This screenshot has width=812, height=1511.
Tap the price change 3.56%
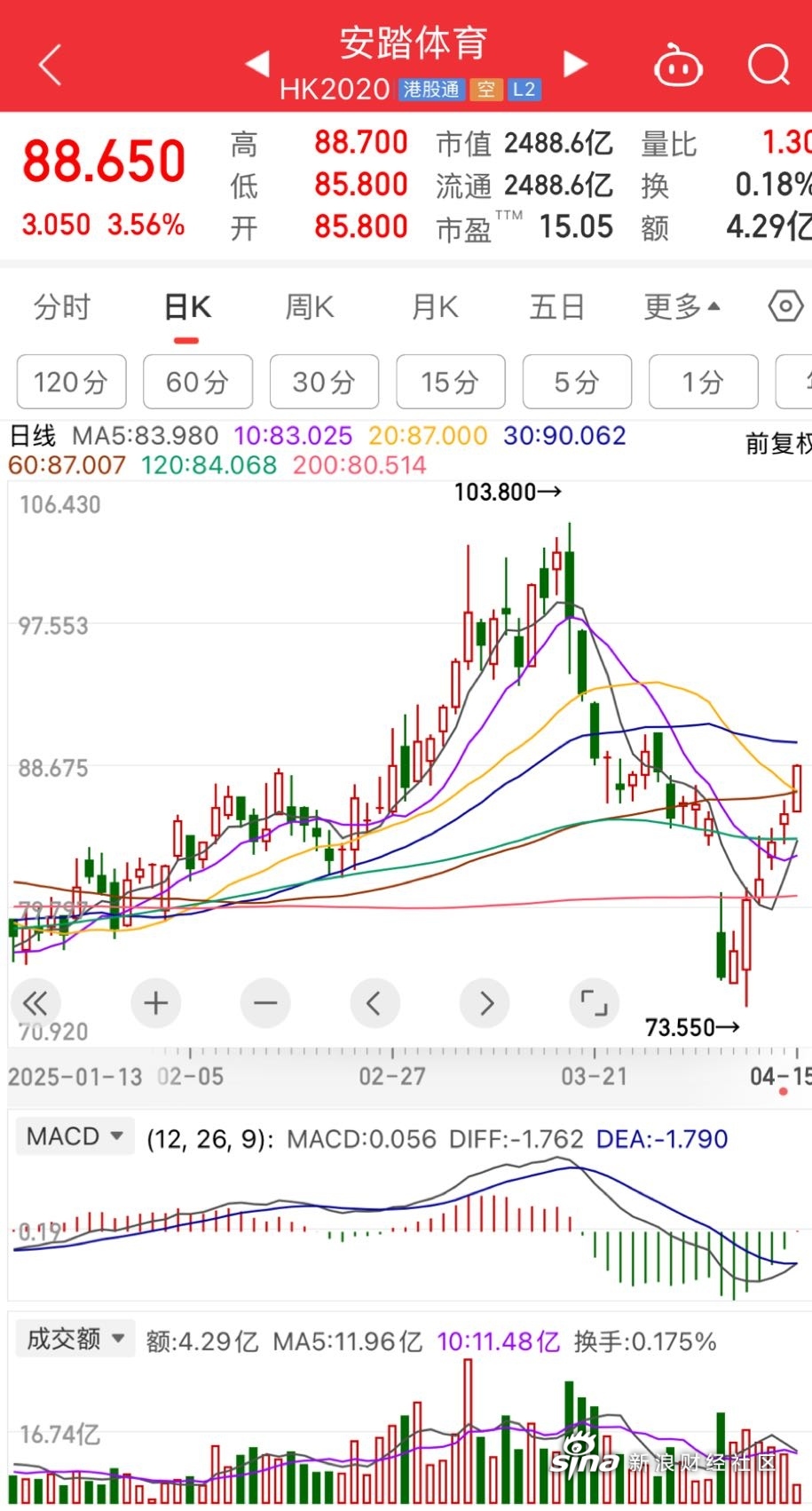point(146,225)
